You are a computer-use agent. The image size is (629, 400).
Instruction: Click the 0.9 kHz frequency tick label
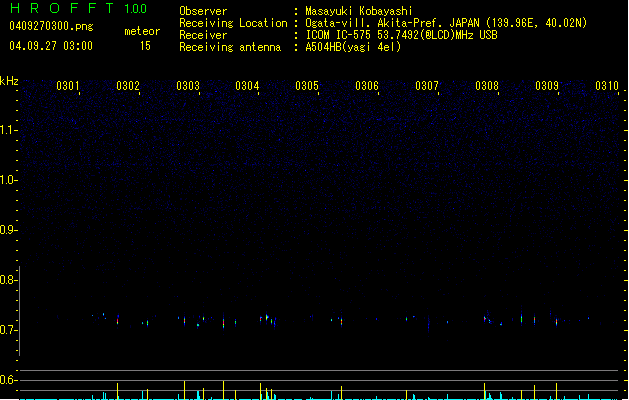pos(8,230)
